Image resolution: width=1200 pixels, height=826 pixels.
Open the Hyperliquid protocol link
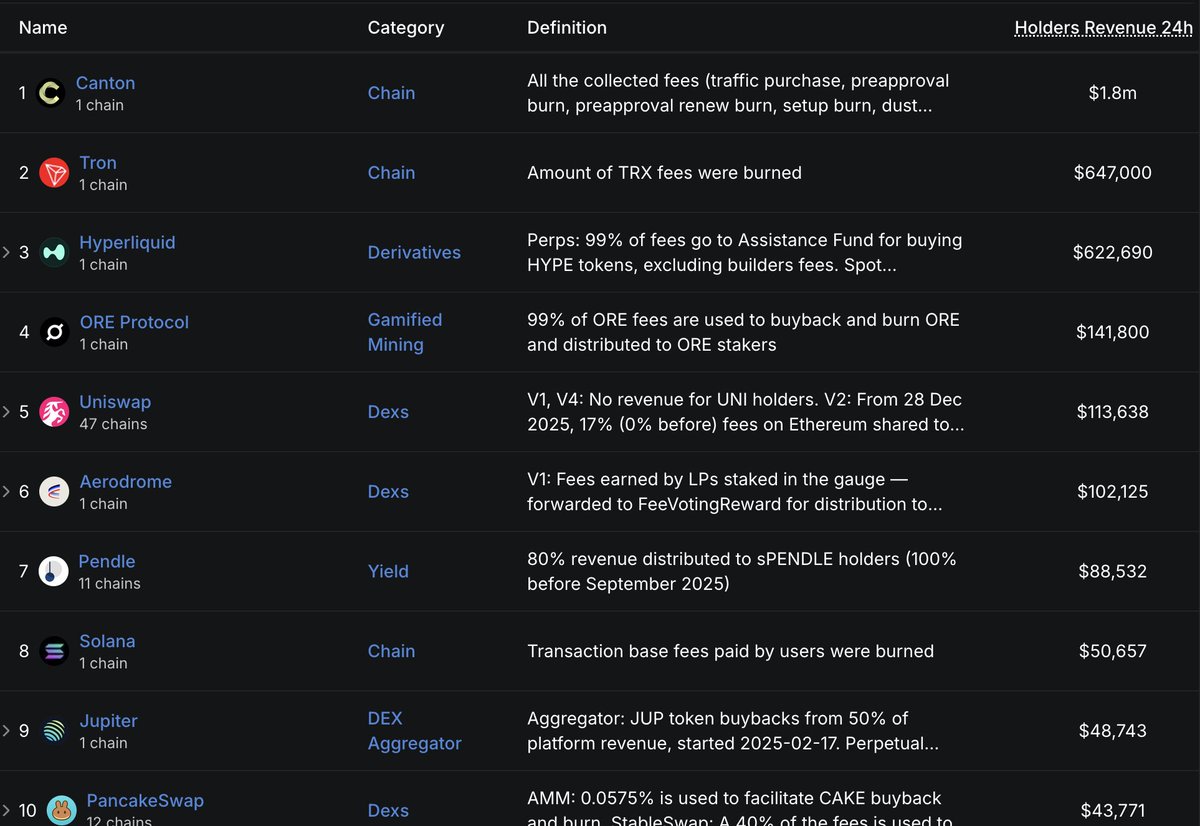(x=127, y=242)
